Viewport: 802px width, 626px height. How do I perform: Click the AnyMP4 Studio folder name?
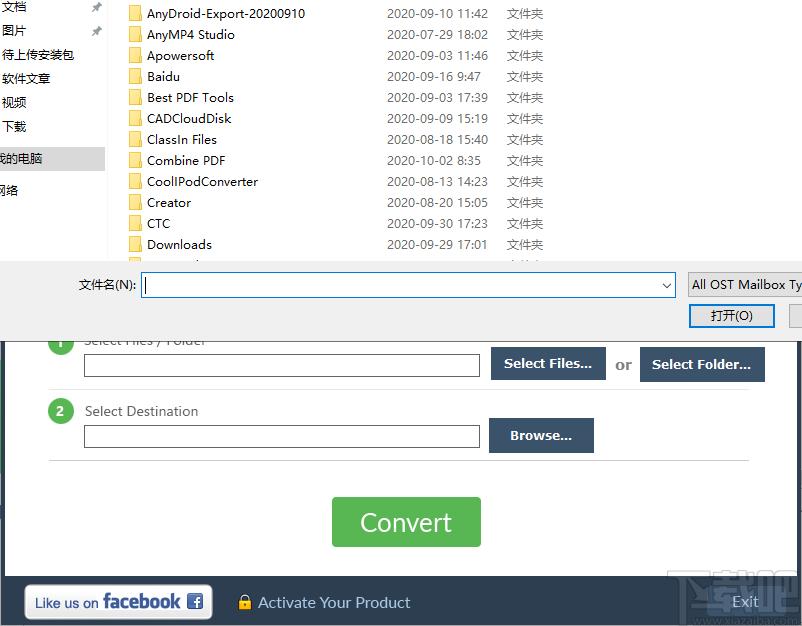191,35
